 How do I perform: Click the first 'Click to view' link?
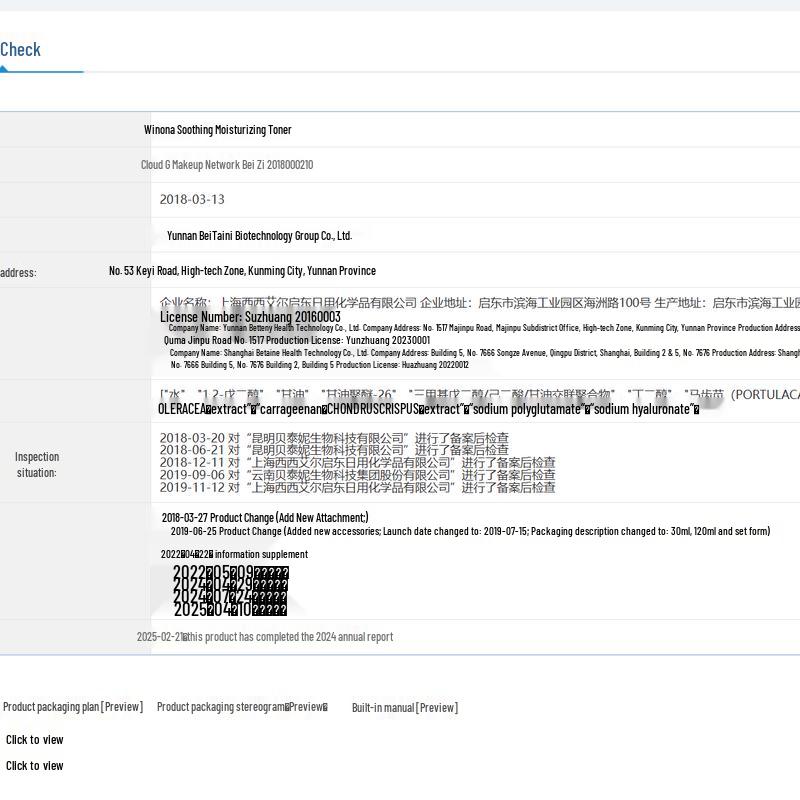34,740
